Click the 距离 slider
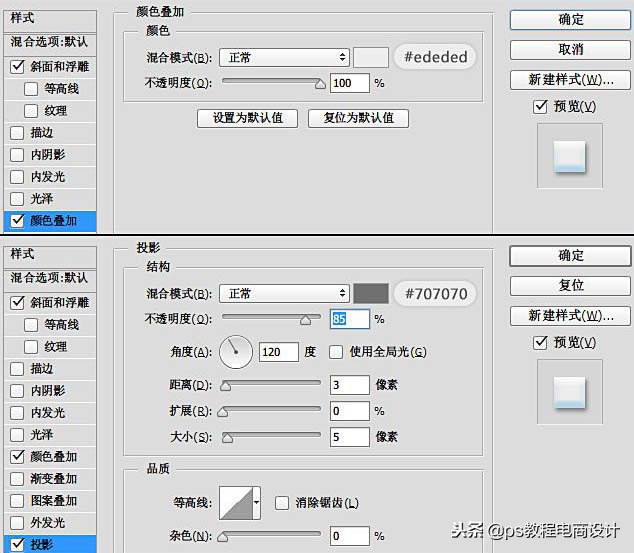Screen dimensions: 634x553 [270, 384]
